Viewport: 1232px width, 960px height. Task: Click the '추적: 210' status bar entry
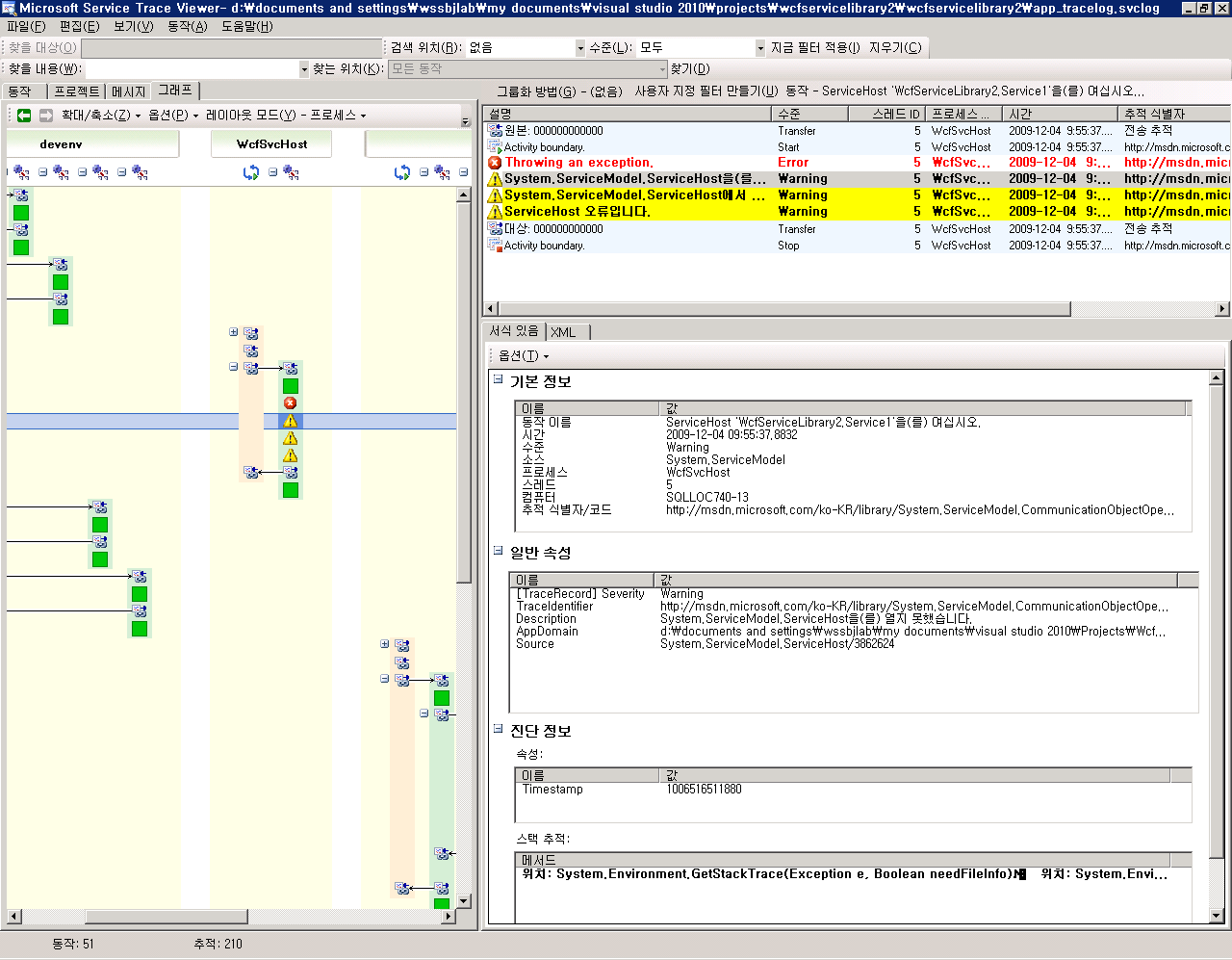coord(218,944)
